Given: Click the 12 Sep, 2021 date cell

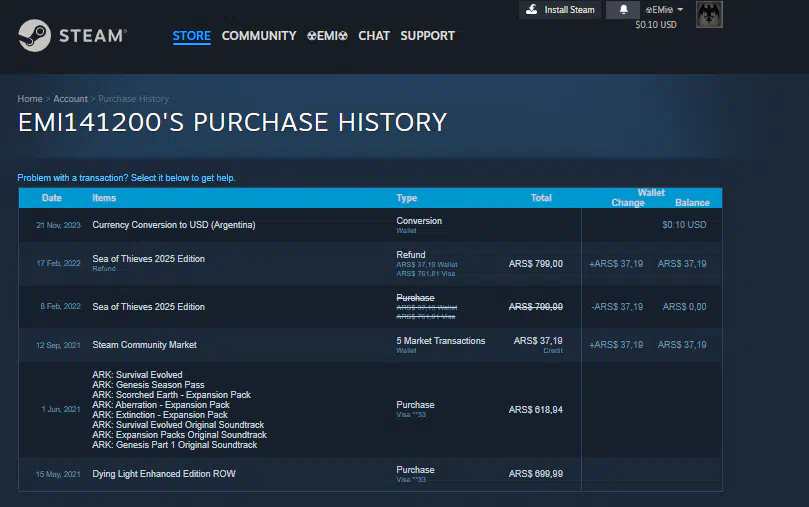Looking at the screenshot, I should click(x=58, y=346).
